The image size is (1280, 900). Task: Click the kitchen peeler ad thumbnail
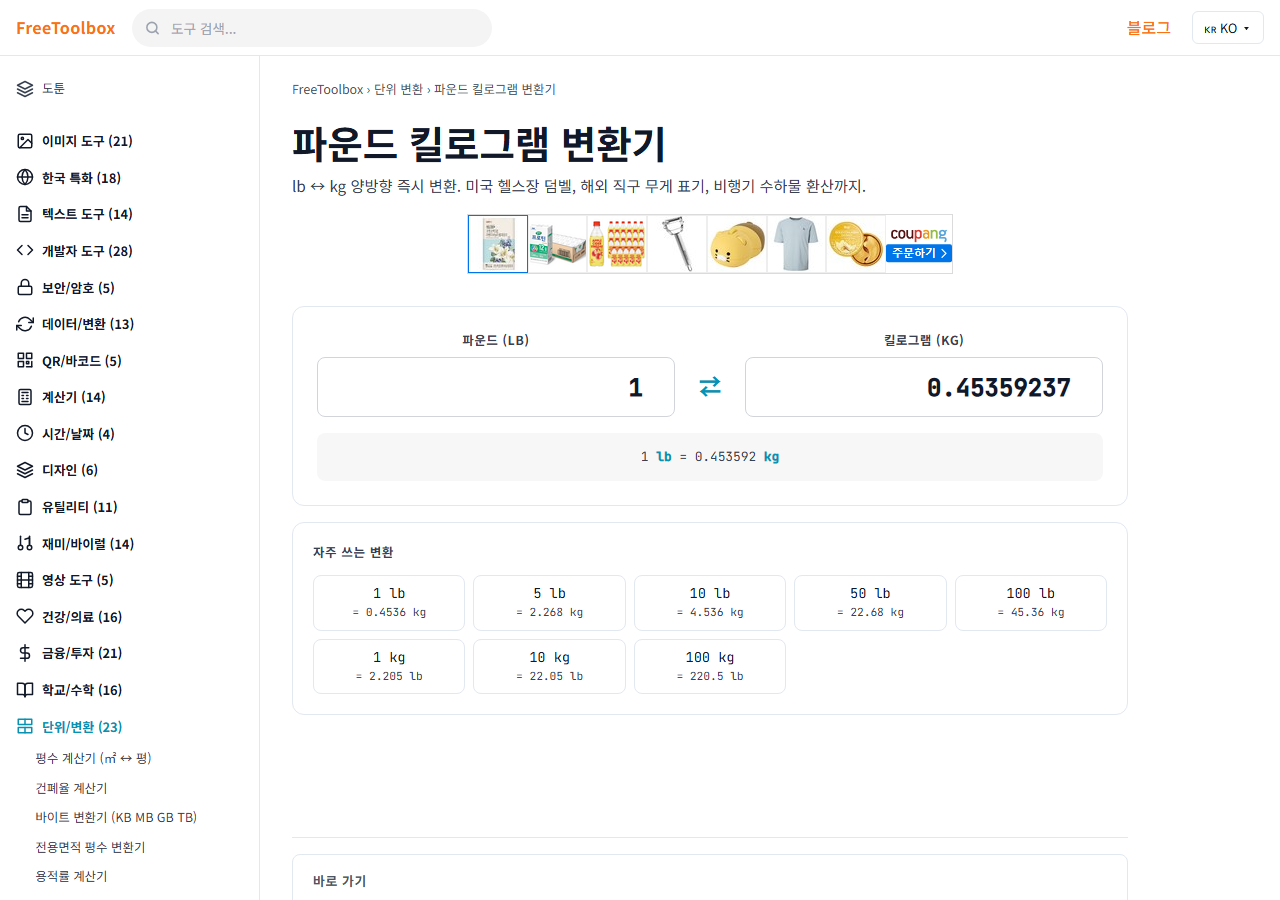677,244
